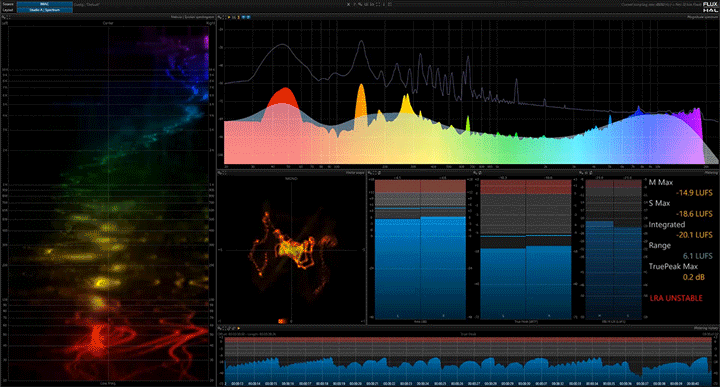Click the yellow play icon in Magnitude spectrum header

[229, 17]
